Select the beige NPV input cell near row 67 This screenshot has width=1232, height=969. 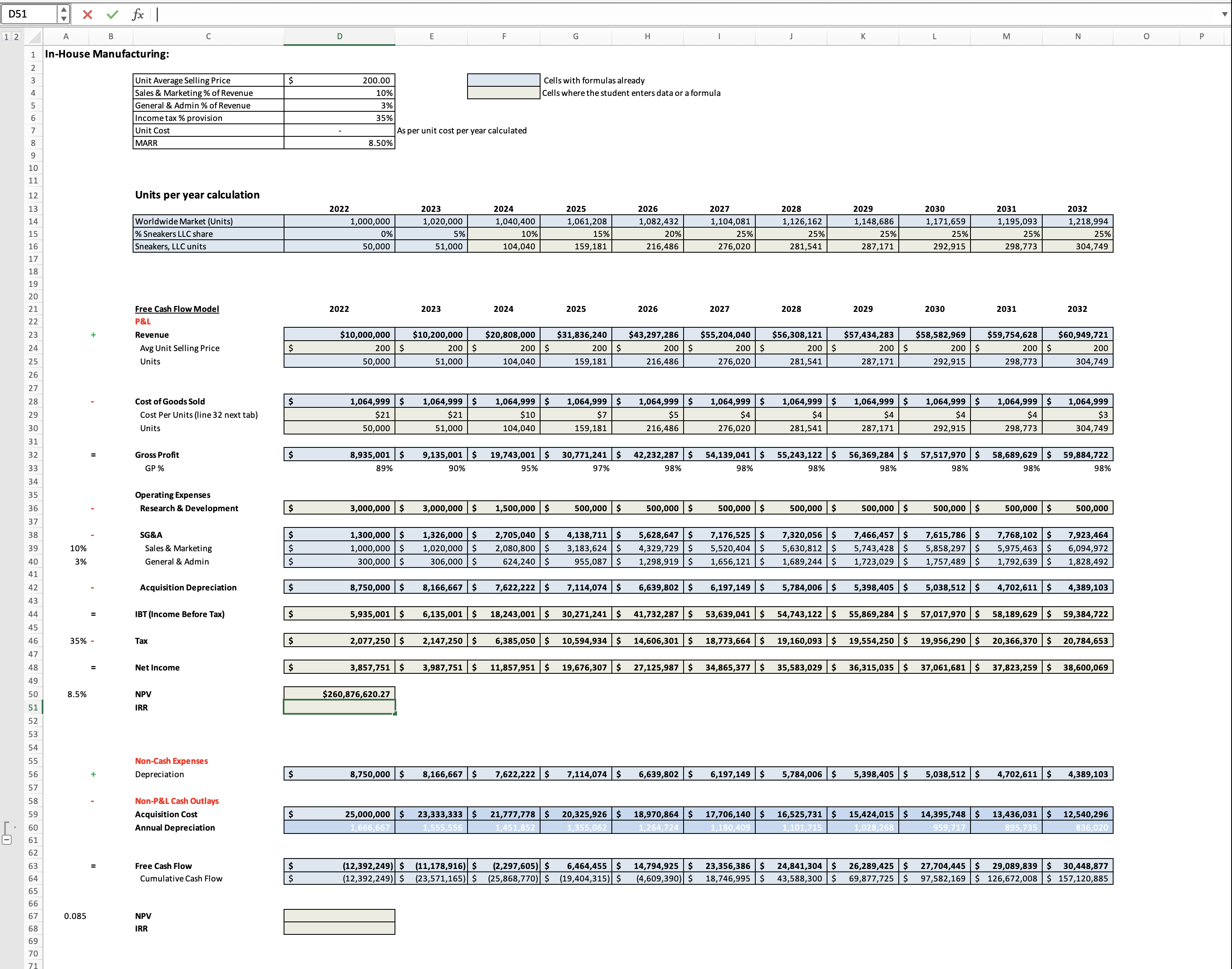point(339,916)
